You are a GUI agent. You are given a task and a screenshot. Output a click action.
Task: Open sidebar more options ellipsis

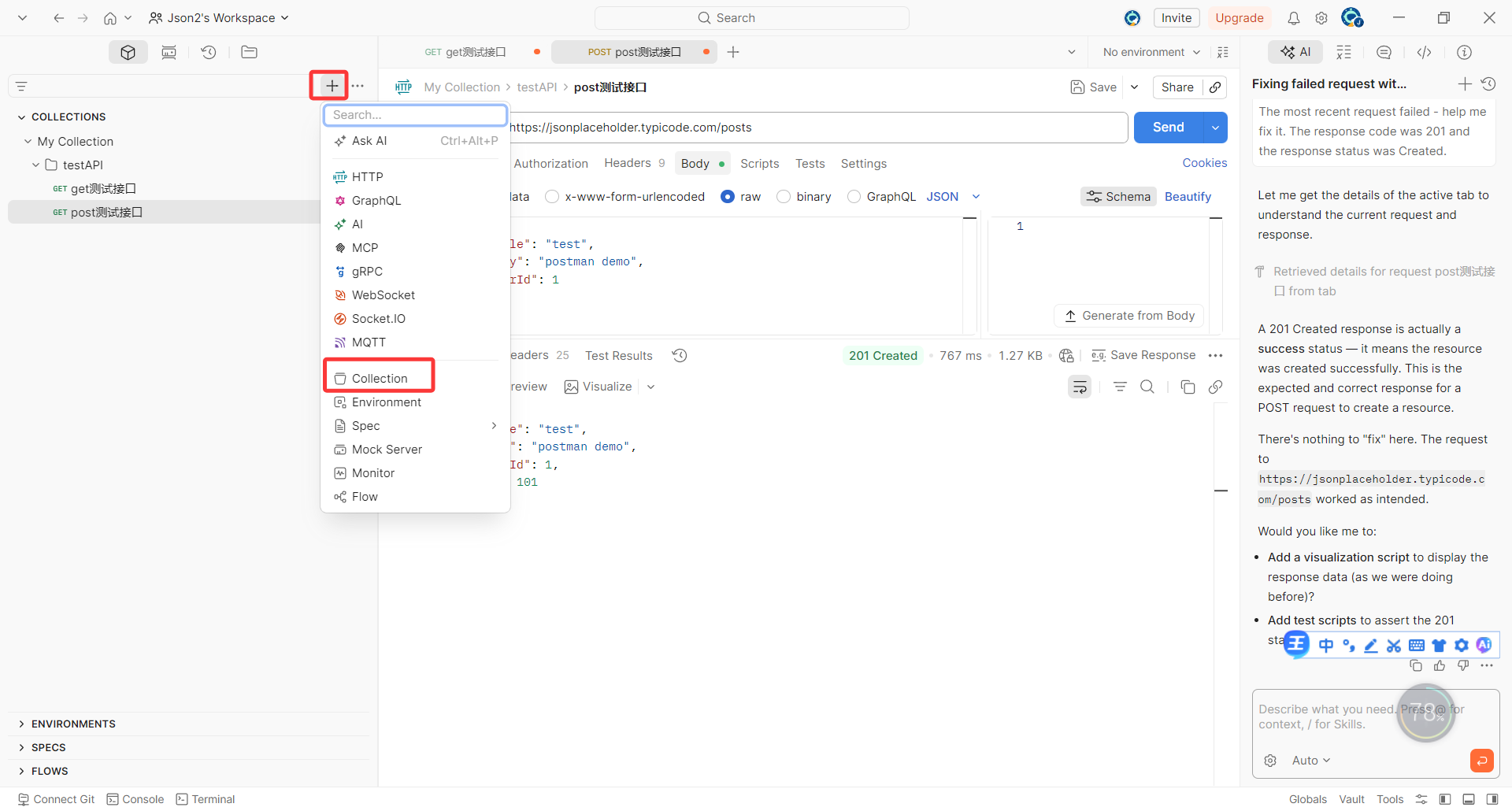358,86
